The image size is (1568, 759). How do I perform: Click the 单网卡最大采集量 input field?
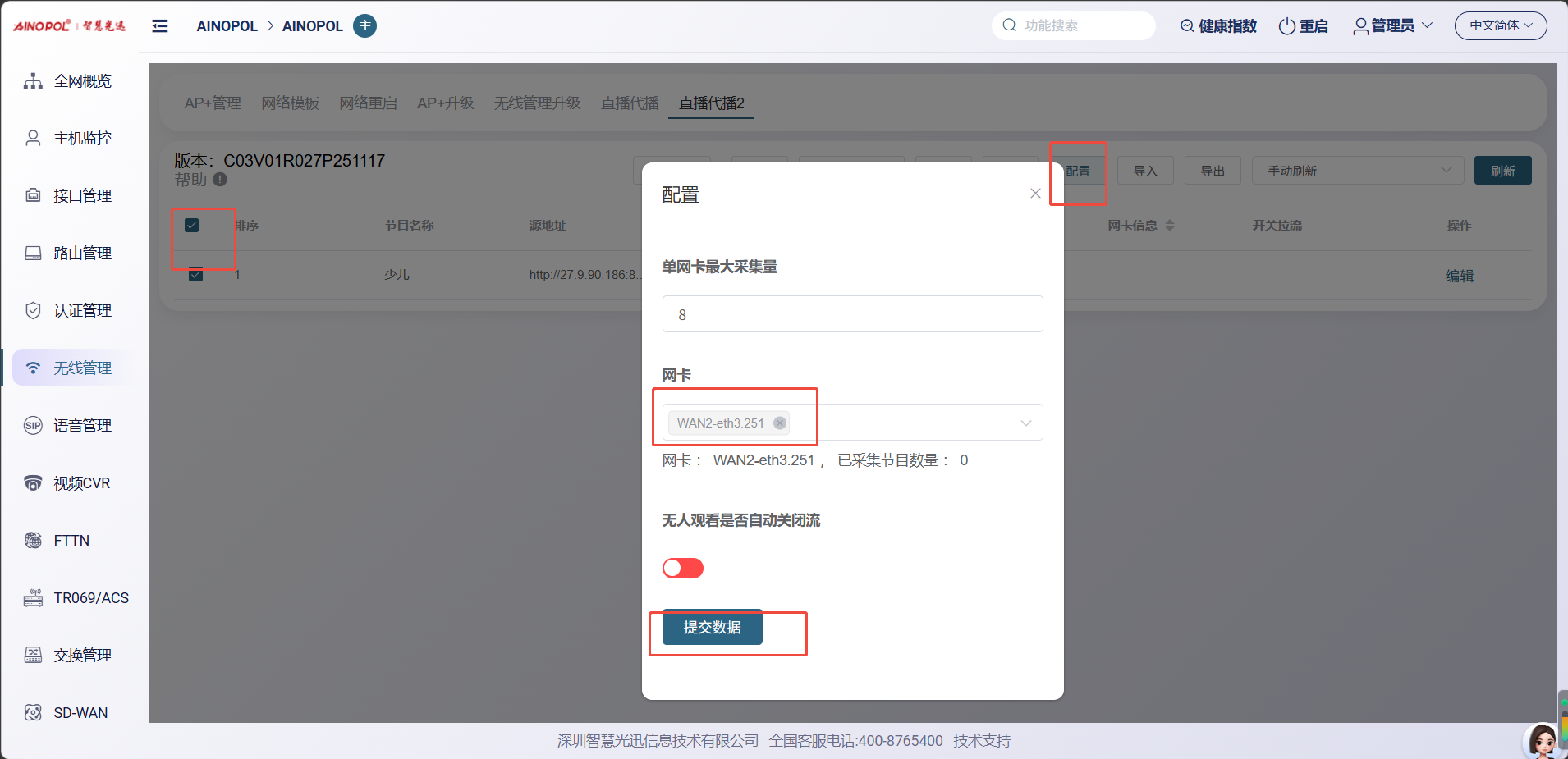852,314
